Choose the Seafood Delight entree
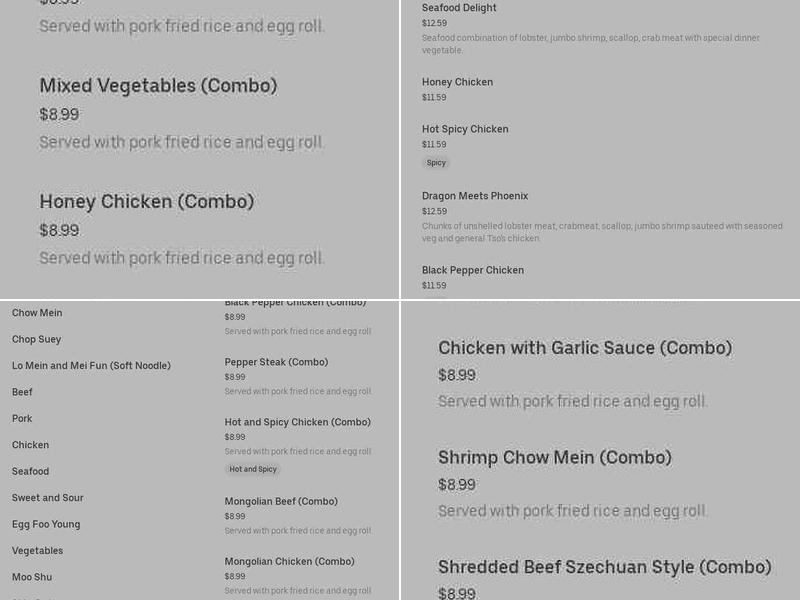 [x=459, y=8]
